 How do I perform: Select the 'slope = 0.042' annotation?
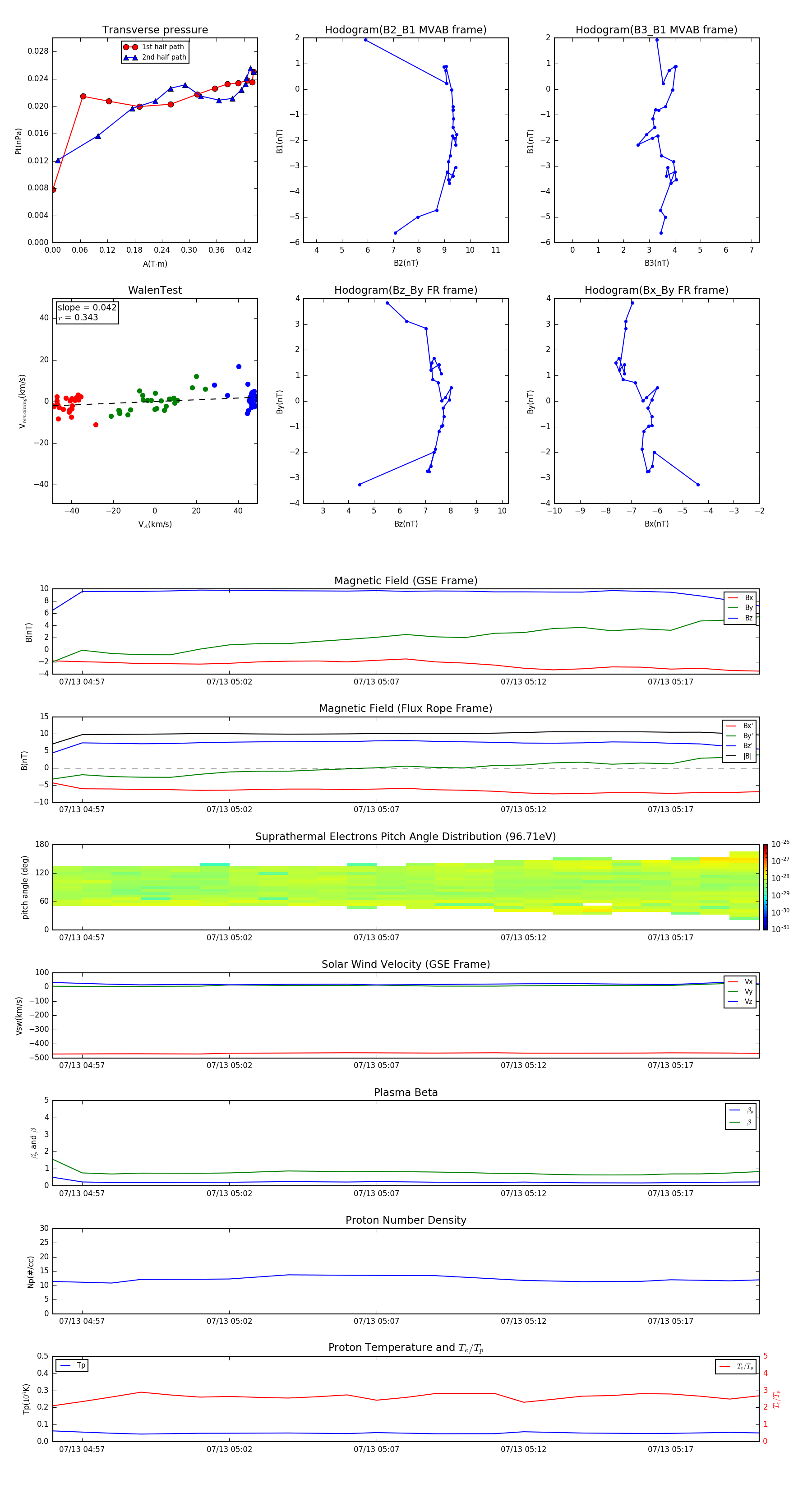coord(87,308)
